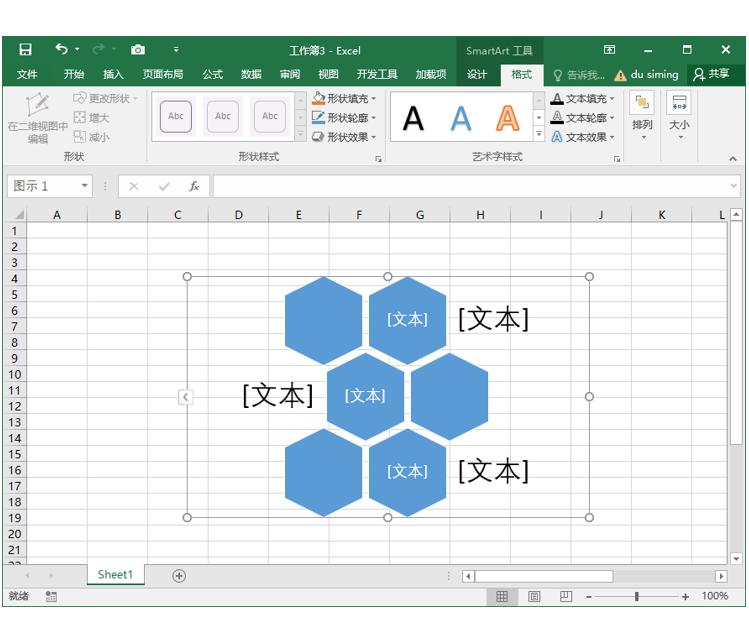
Task: Click the 共享 share button
Action: click(x=712, y=74)
